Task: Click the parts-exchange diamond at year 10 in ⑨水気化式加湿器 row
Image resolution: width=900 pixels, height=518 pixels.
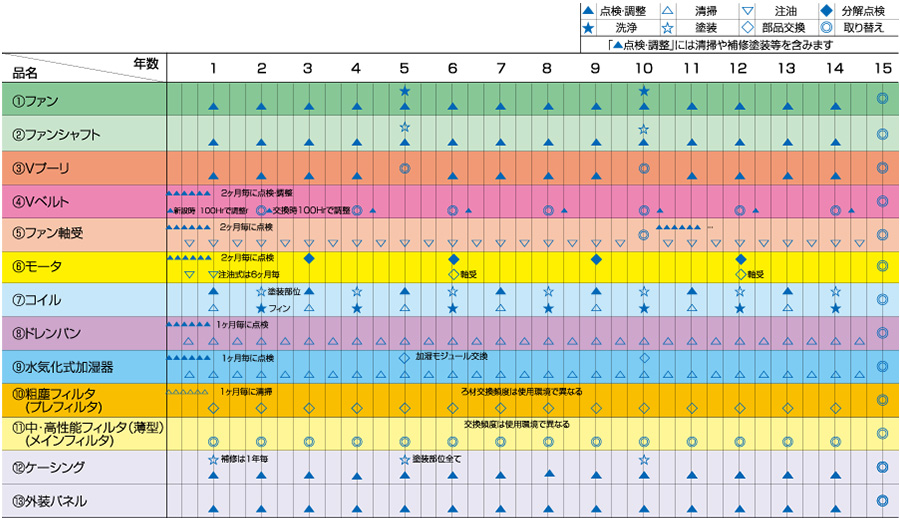Action: point(644,358)
